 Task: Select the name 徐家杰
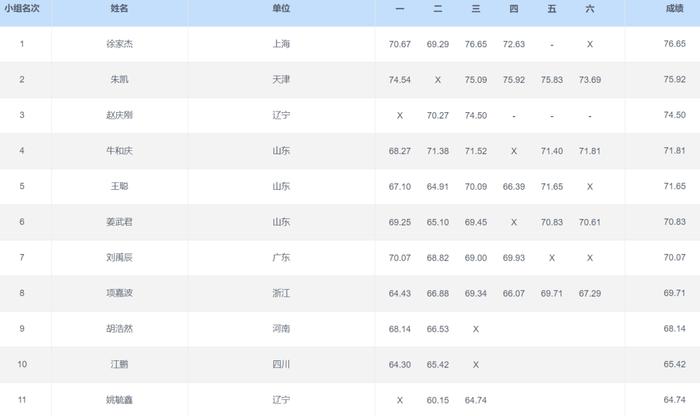[x=119, y=44]
